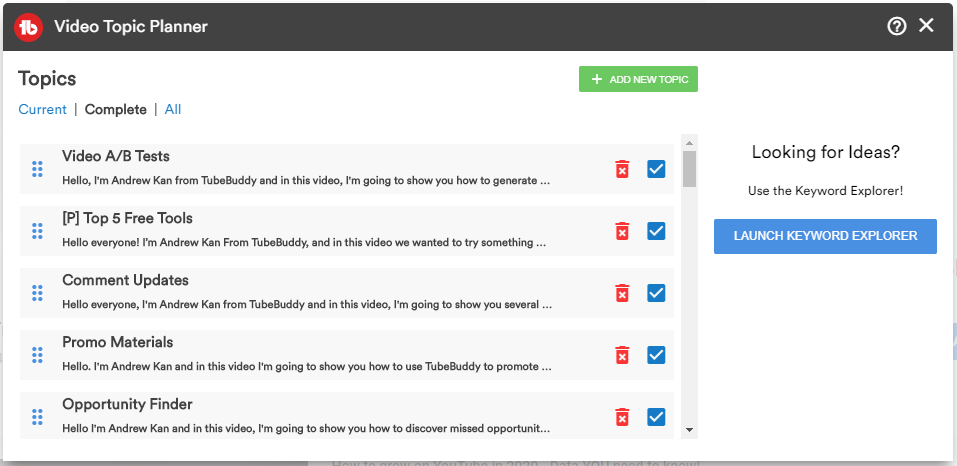Open the Opportunity Finder topic title

pyautogui.click(x=127, y=404)
